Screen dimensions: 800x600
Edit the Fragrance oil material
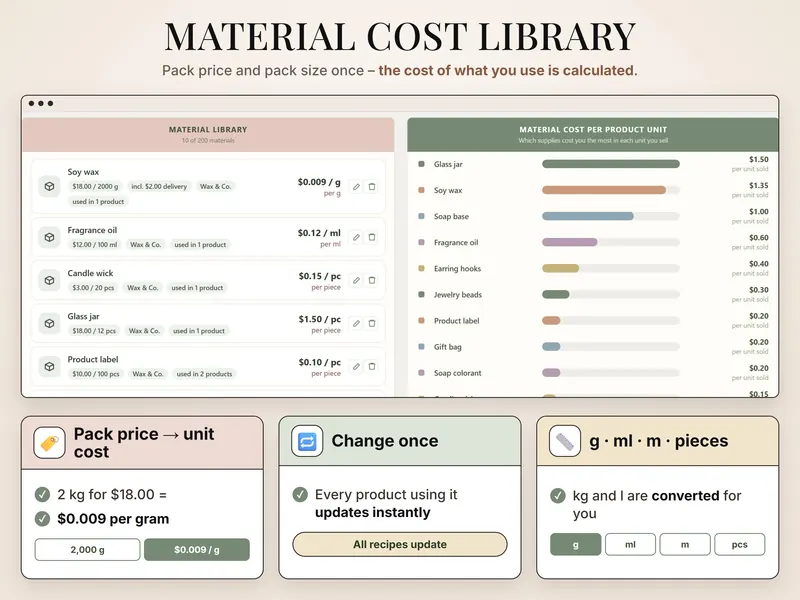tap(356, 237)
